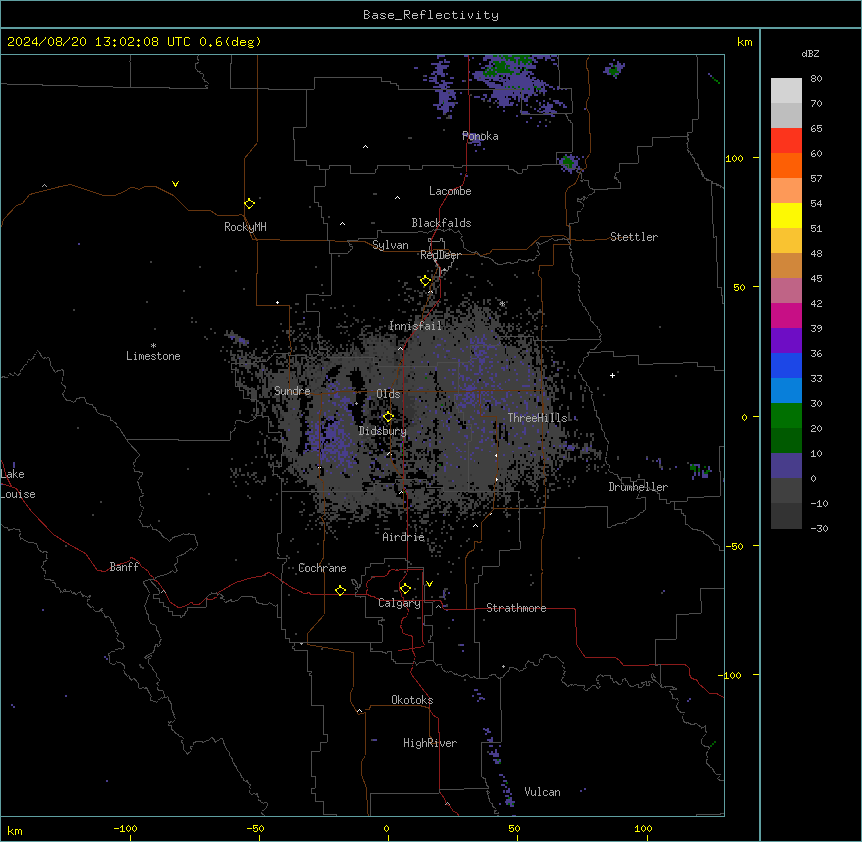Viewport: 862px width, 842px height.
Task: Click the Vulcan label
Action: coord(542,792)
